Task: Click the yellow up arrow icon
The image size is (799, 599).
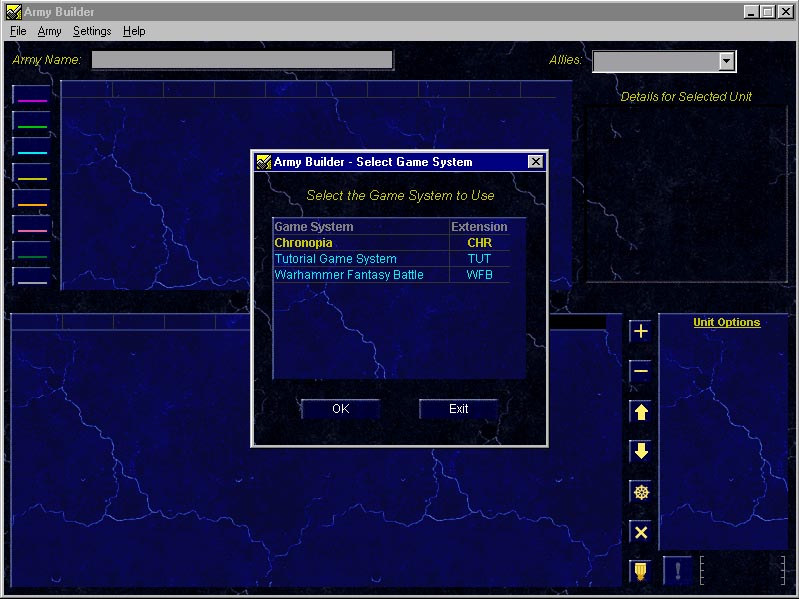Action: pyautogui.click(x=641, y=412)
